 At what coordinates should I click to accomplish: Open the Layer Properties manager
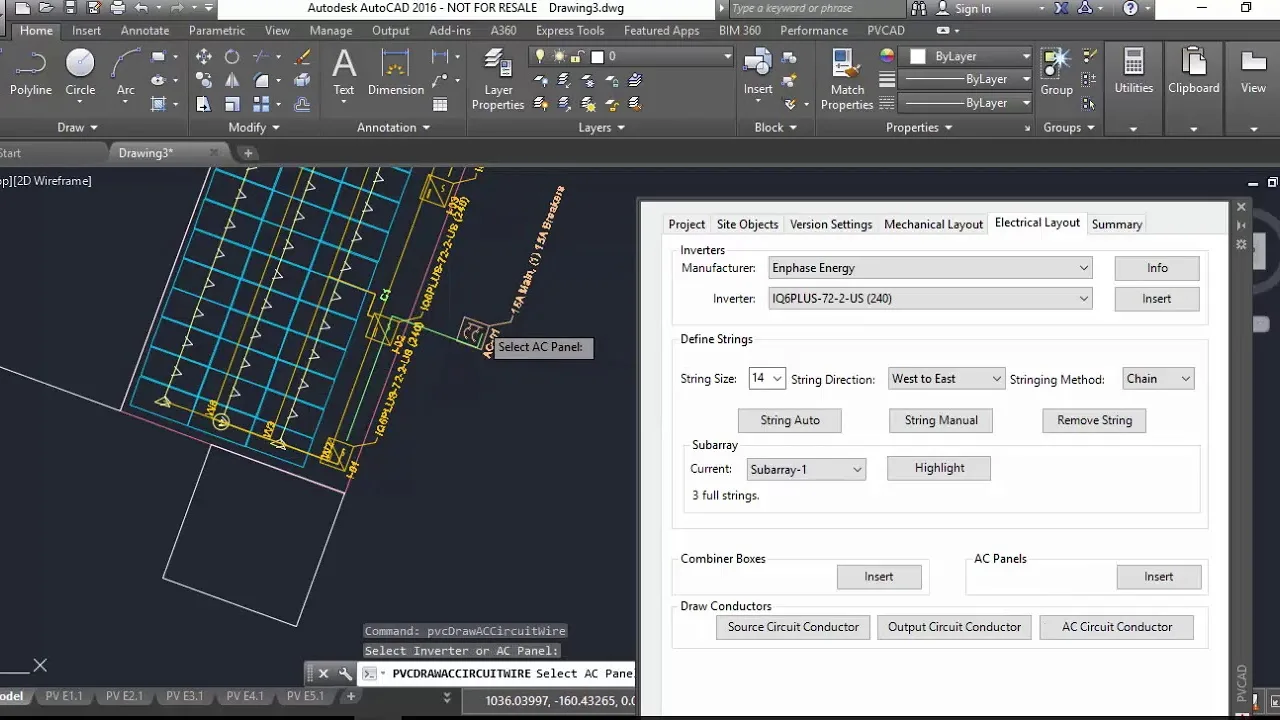click(x=498, y=80)
